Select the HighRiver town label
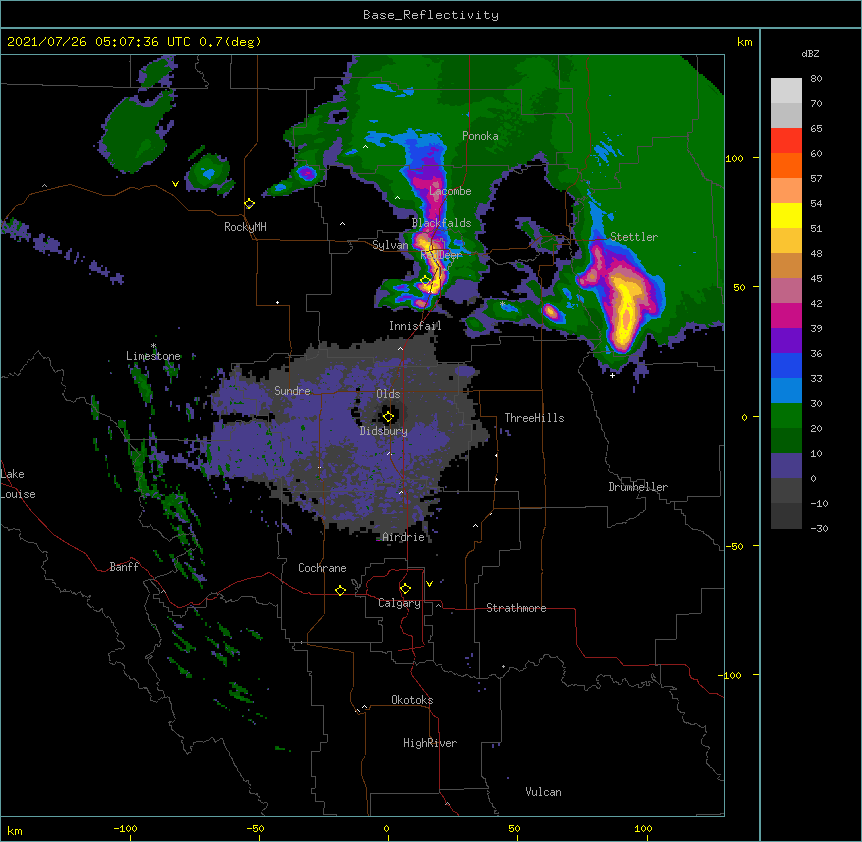 tap(430, 743)
